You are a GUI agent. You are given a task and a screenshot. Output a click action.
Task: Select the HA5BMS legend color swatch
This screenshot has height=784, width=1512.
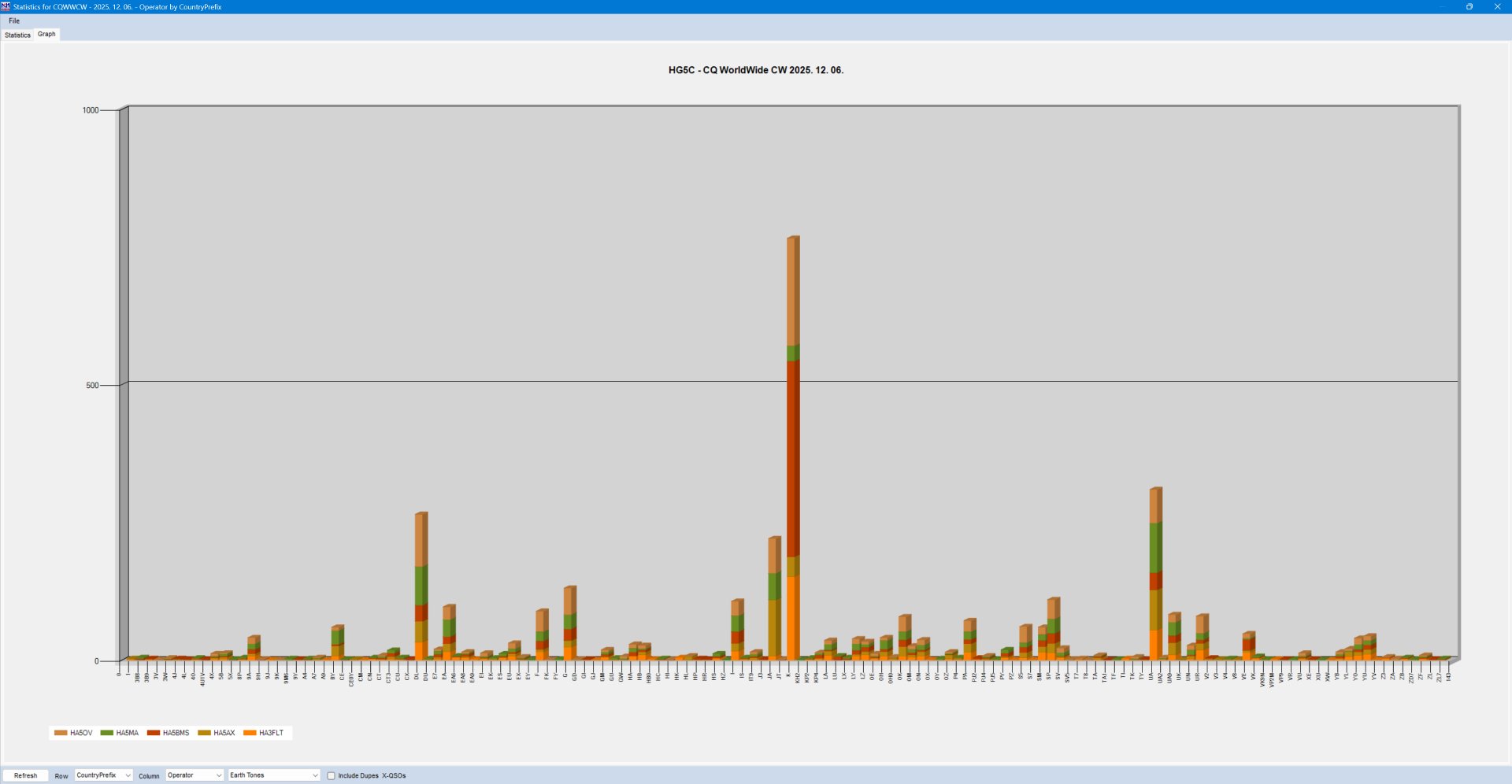click(154, 733)
